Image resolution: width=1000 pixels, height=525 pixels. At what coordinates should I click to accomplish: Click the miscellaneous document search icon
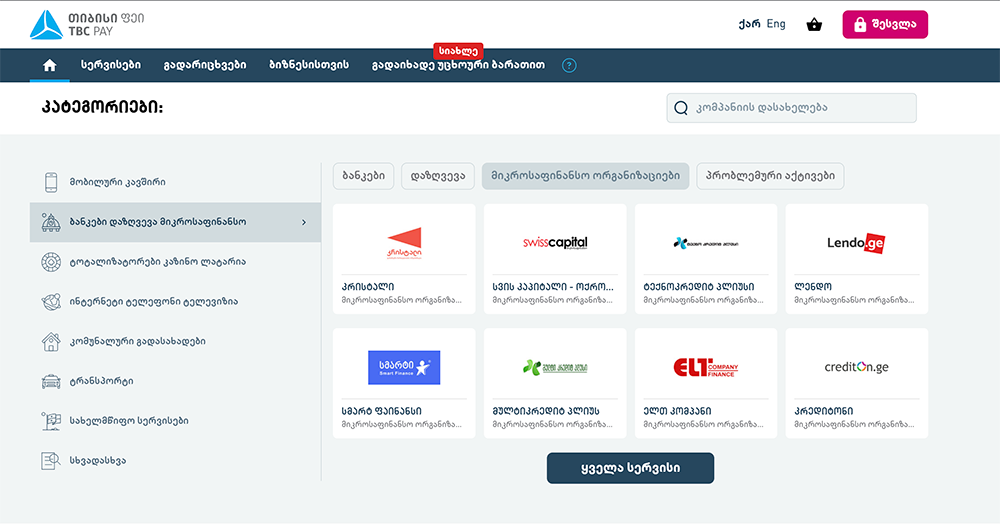click(51, 461)
